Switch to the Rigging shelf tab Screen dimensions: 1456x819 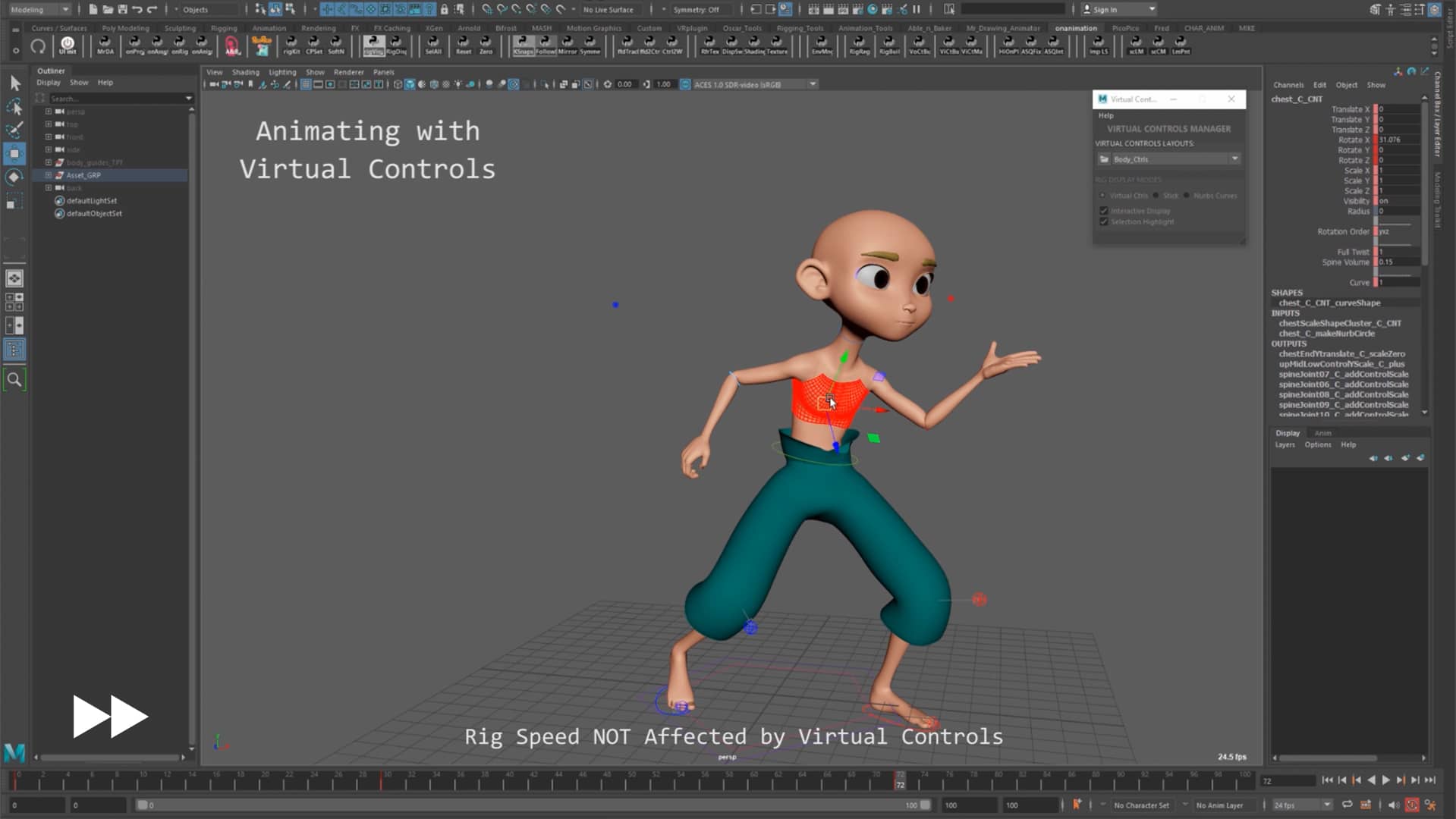(x=223, y=28)
